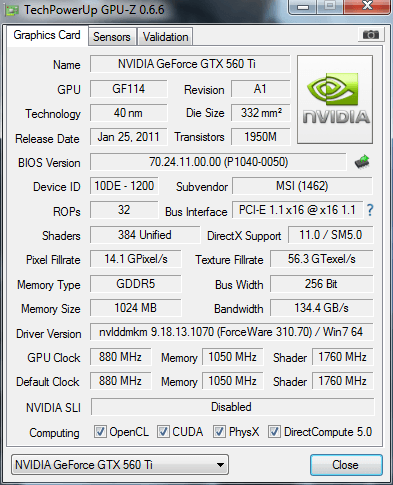This screenshot has width=393, height=485.
Task: Click the Name field showing GTX 560 Ti
Action: tap(190, 64)
